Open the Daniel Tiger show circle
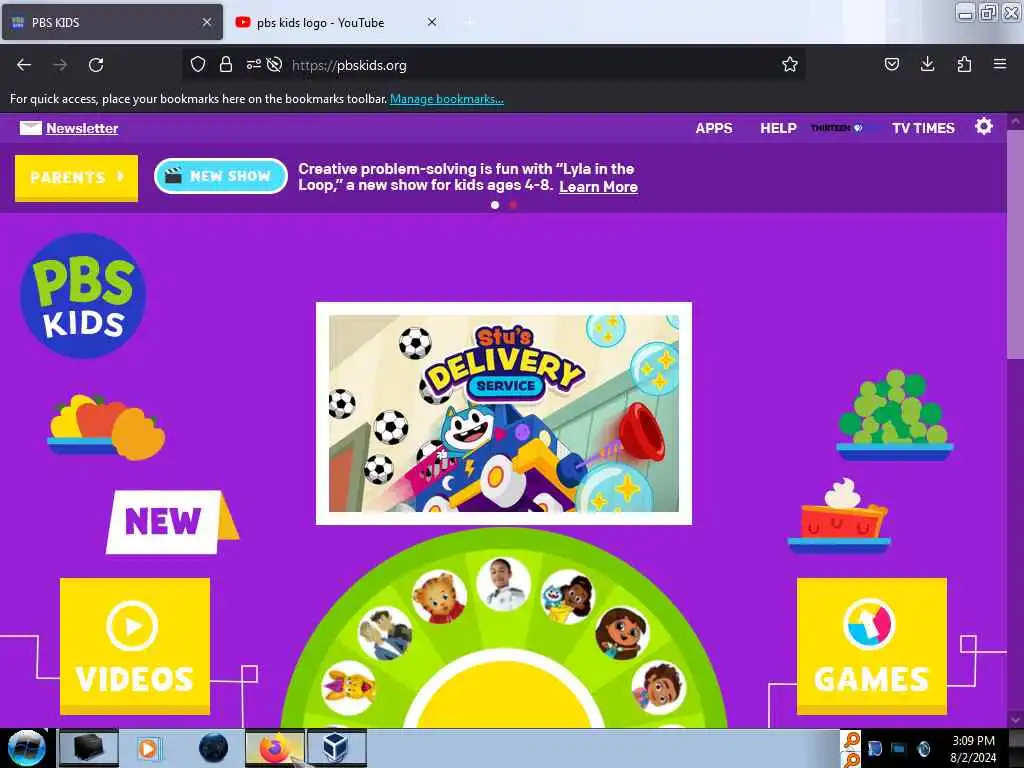The height and width of the screenshot is (768, 1024). 440,597
